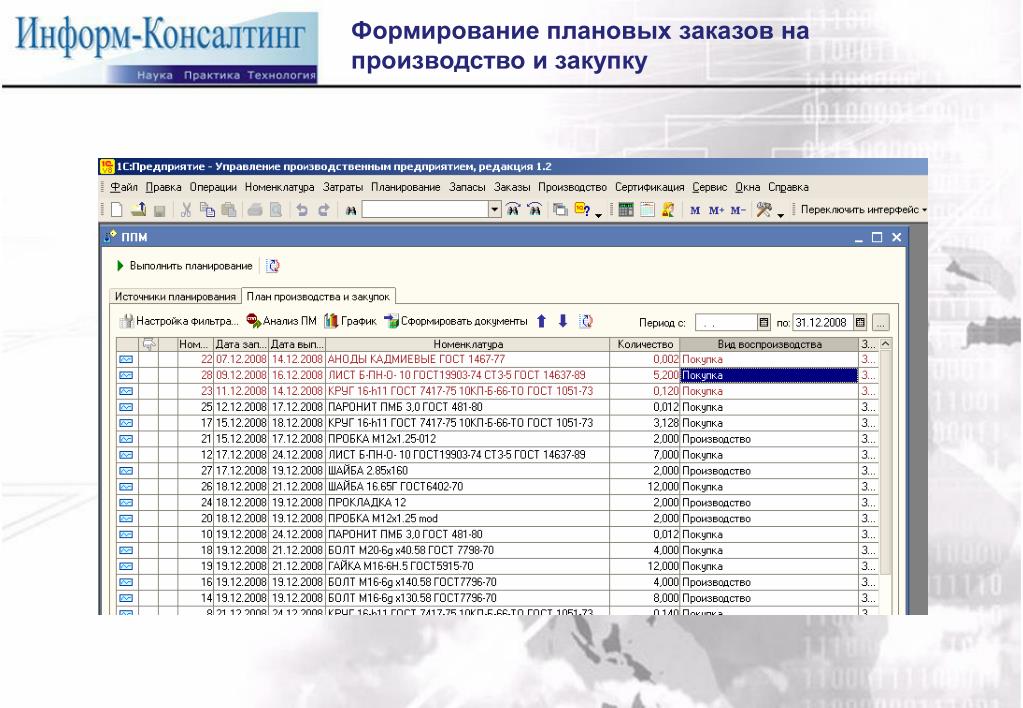Expand dropdown arrow next to tools icon
The width and height of the screenshot is (1023, 708).
[780, 215]
